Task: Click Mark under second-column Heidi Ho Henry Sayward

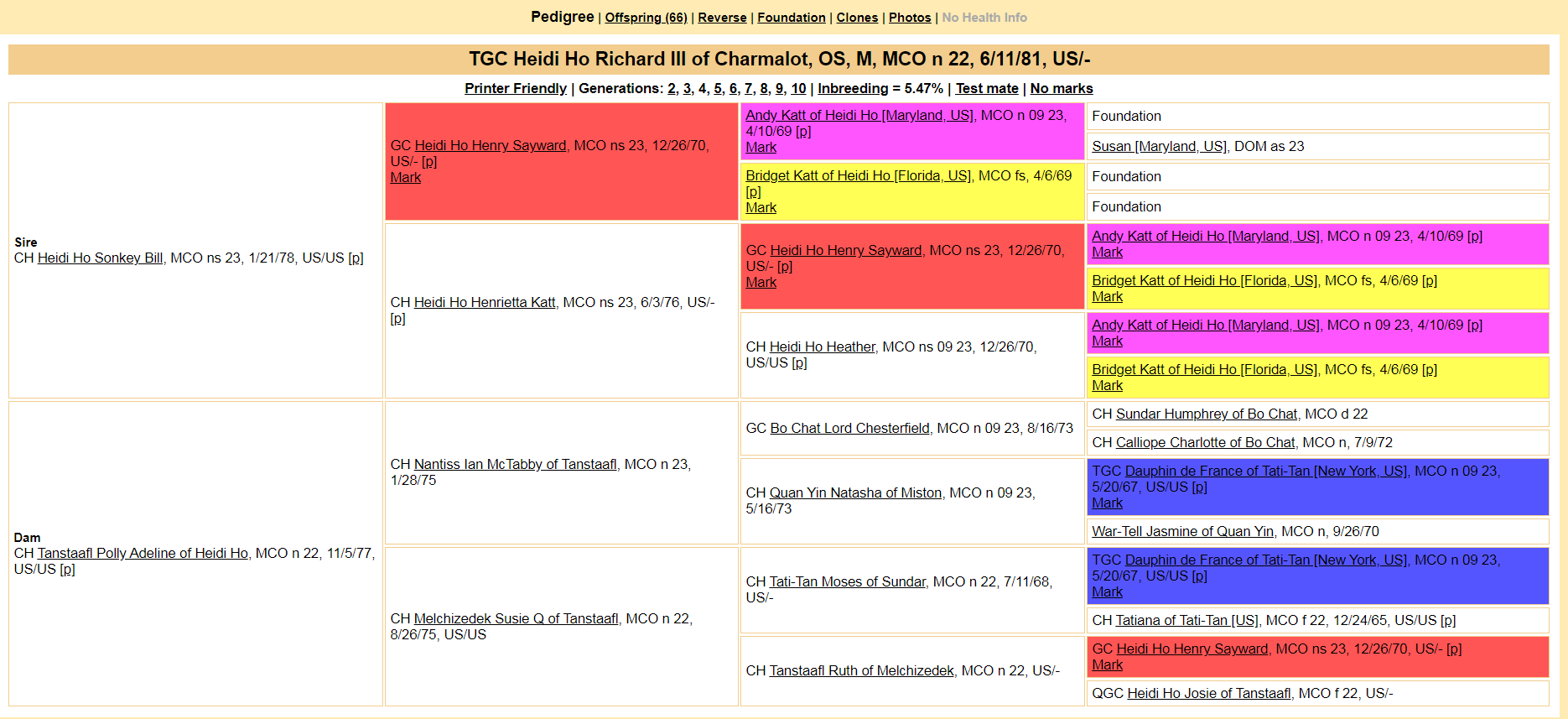Action: click(x=406, y=177)
